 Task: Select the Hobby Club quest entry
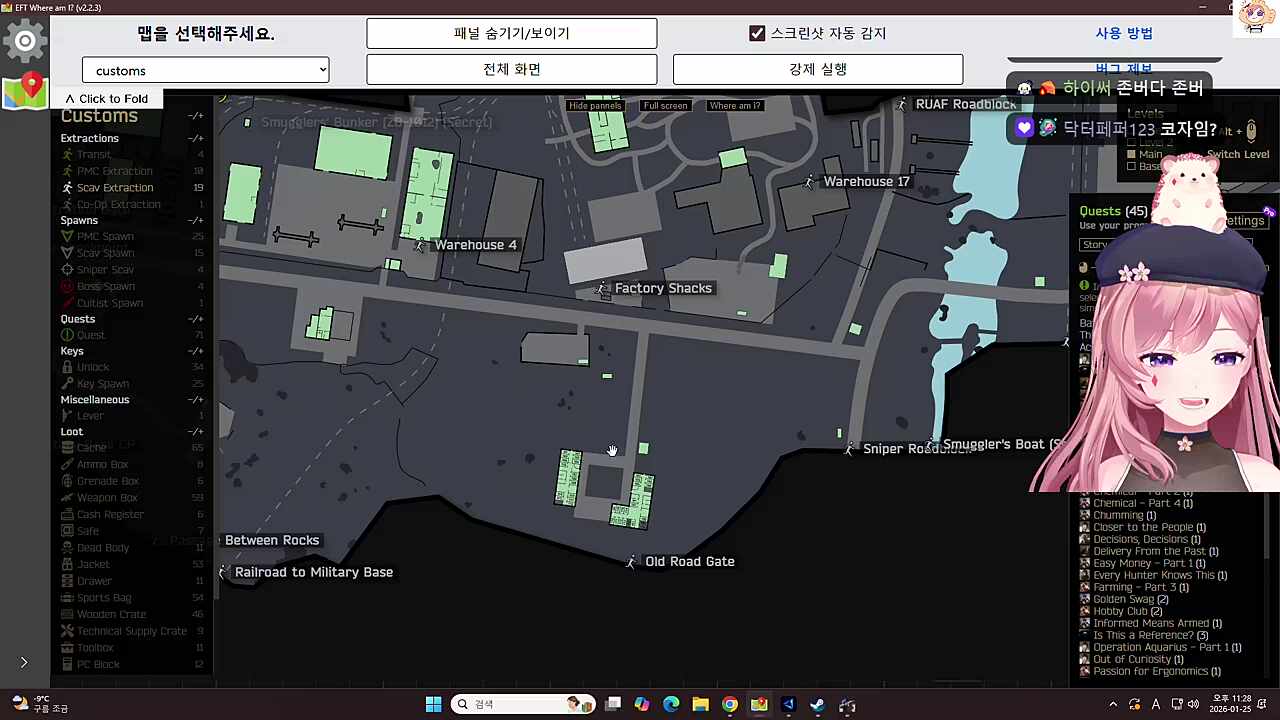click(x=1127, y=611)
